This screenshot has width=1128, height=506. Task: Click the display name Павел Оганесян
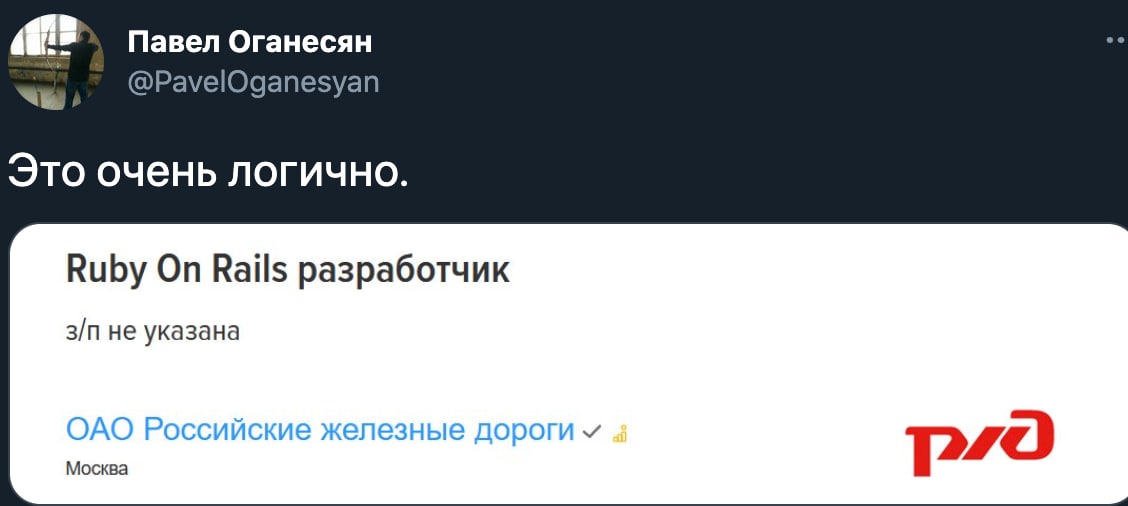pyautogui.click(x=250, y=42)
